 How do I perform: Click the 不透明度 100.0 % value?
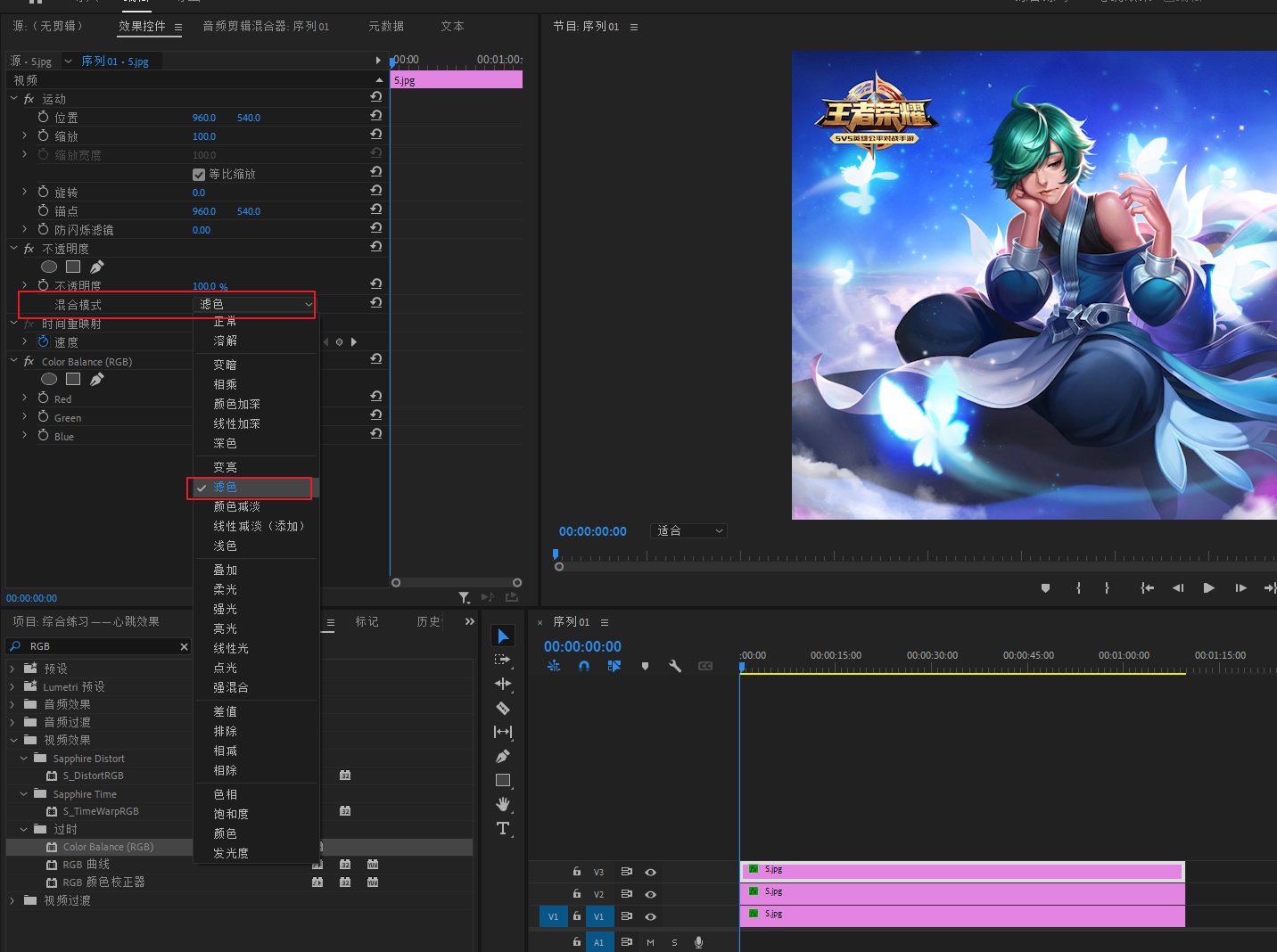(x=210, y=286)
